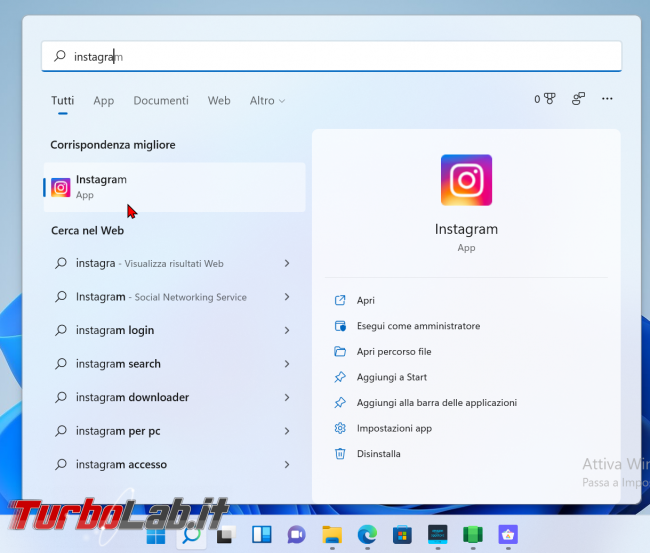This screenshot has width=650, height=553.
Task: Open the green taskbar app icon
Action: [473, 535]
